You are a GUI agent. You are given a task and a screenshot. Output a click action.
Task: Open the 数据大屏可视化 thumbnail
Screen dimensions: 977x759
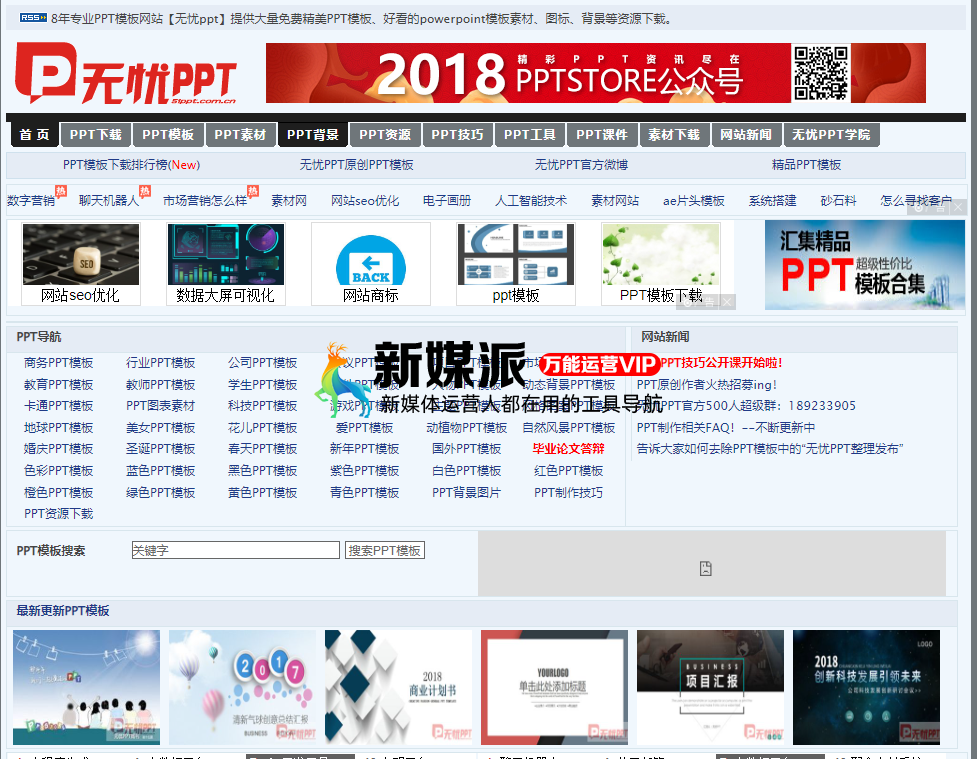226,264
